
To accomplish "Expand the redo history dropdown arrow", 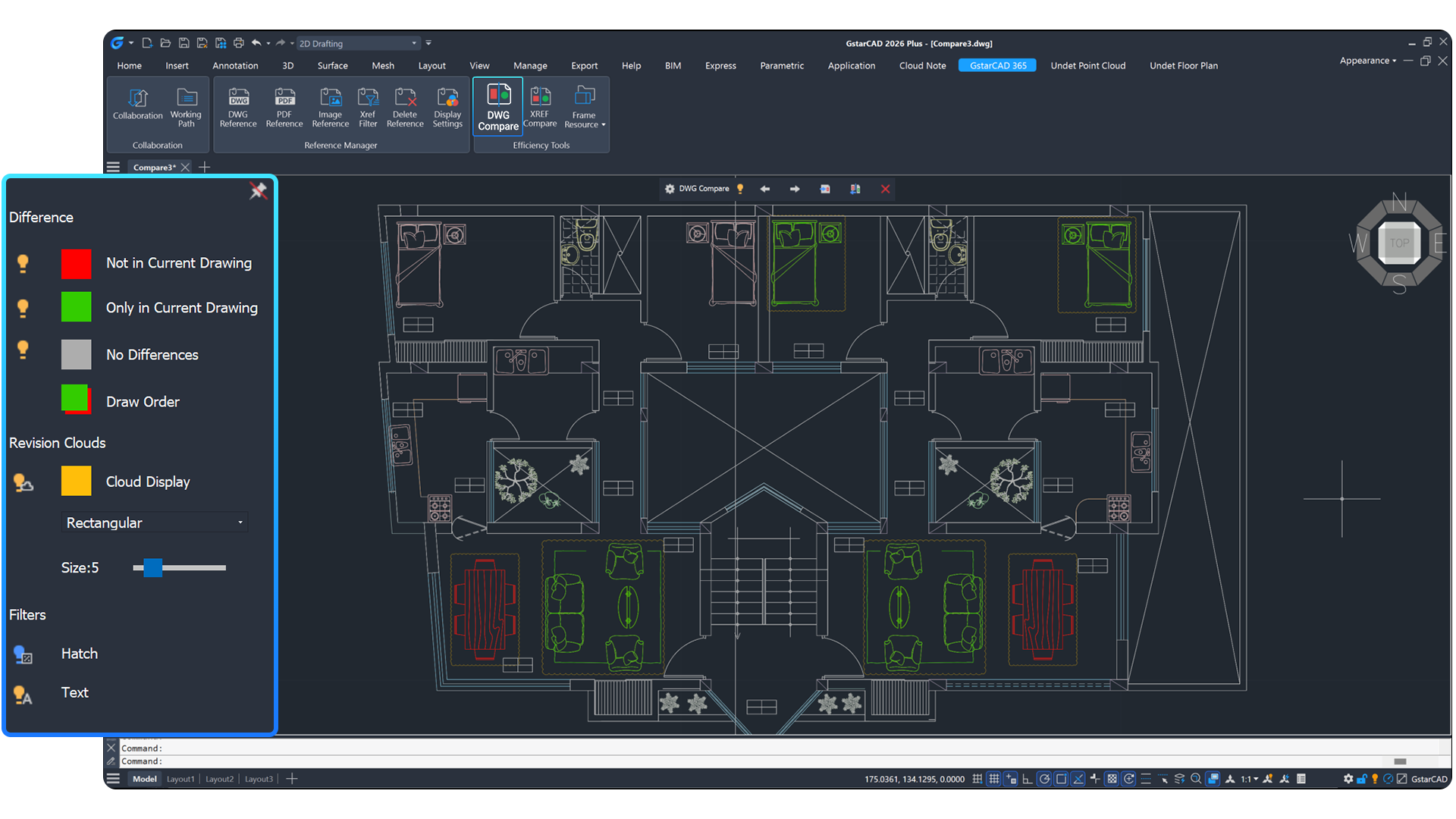I will tap(292, 43).
